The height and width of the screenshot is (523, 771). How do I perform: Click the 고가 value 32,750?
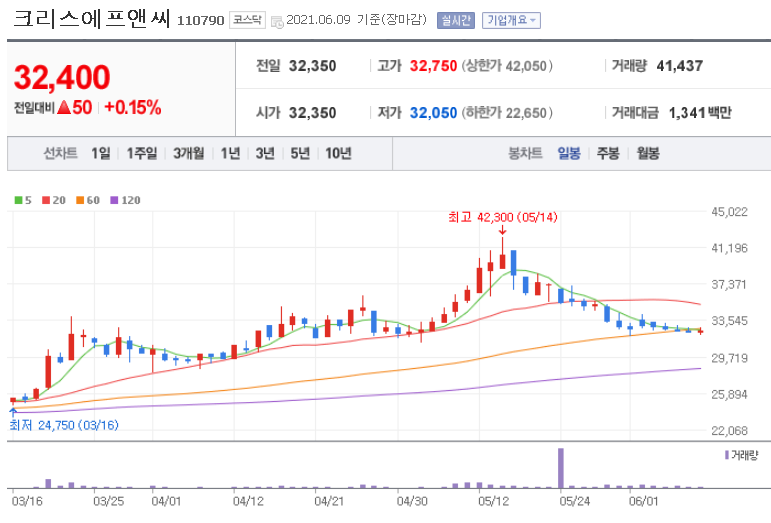433,66
